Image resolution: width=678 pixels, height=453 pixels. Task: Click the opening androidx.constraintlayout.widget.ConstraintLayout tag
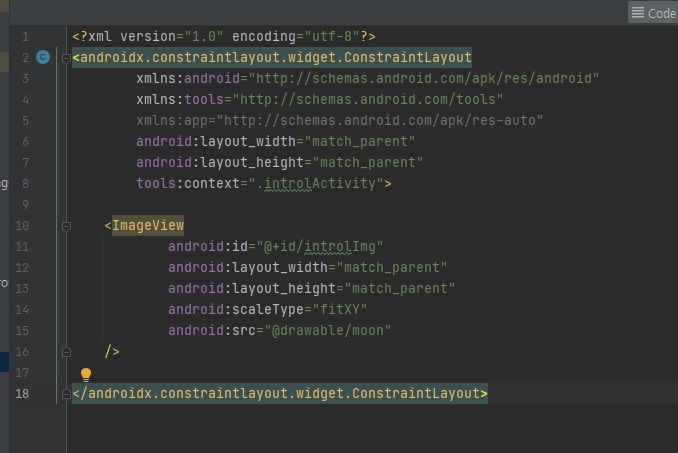pos(272,57)
